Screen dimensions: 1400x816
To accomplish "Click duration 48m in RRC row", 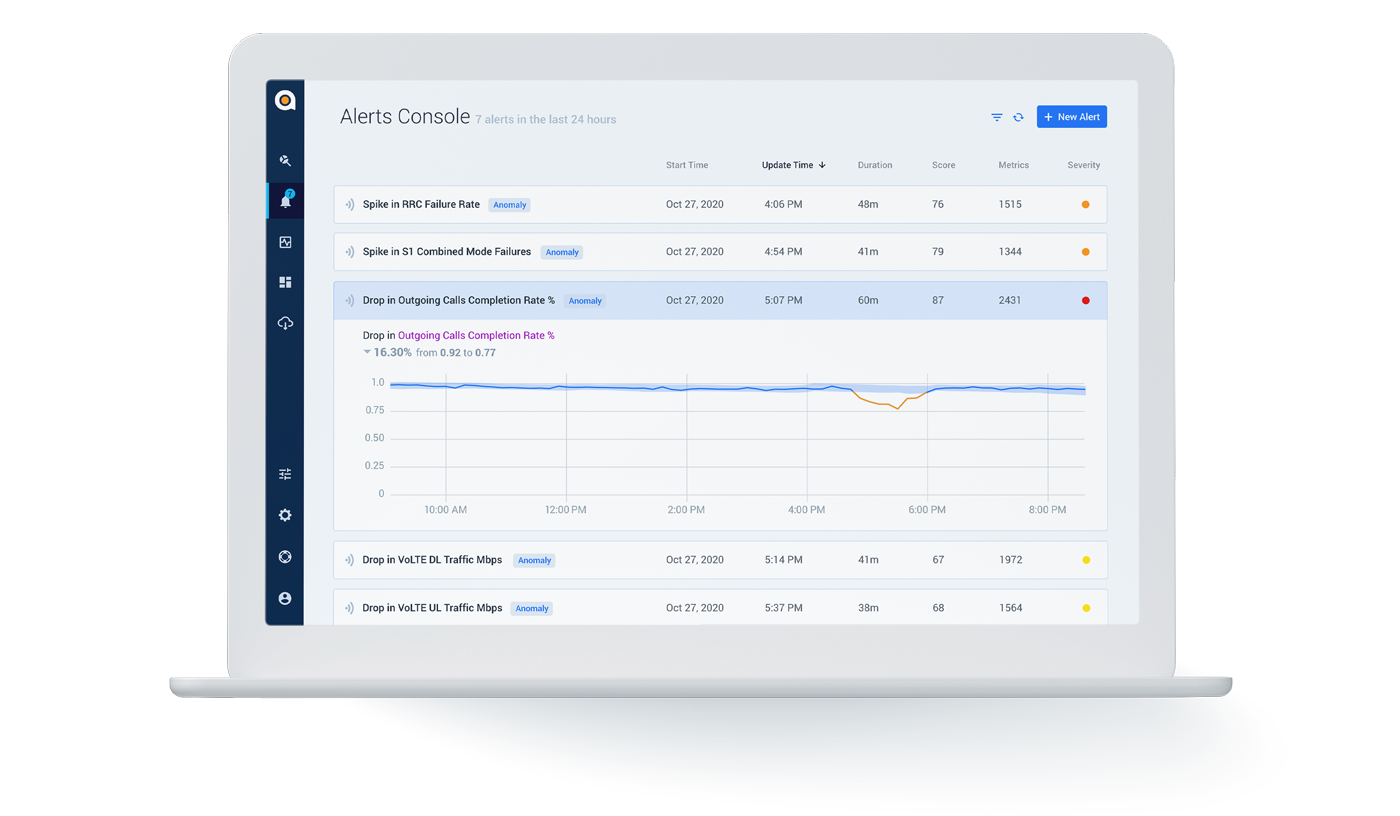I will click(x=868, y=204).
